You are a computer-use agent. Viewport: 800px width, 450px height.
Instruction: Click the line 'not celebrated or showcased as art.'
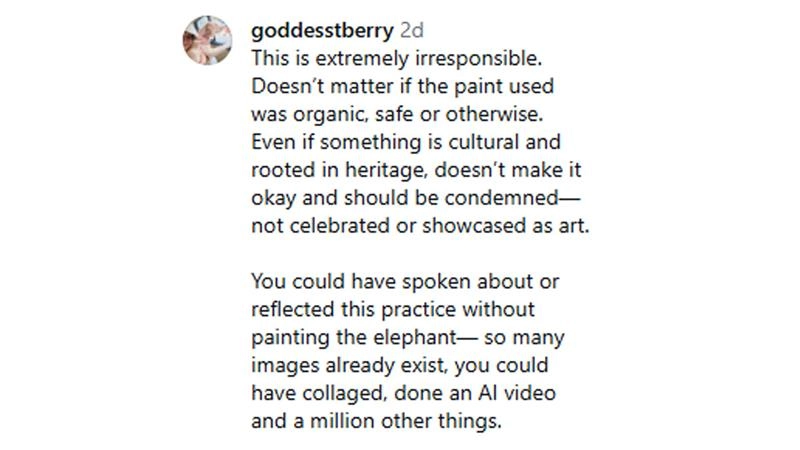coord(420,225)
